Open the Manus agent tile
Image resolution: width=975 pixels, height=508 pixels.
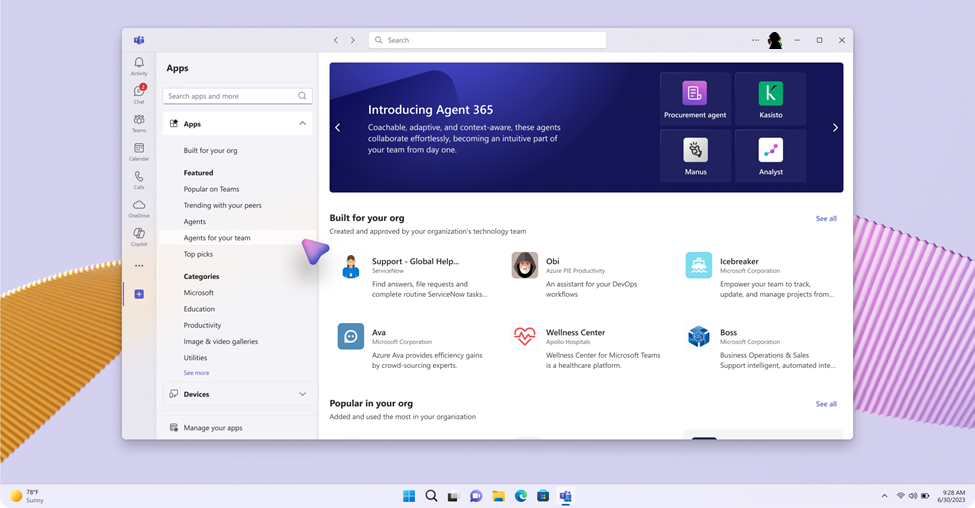tap(695, 156)
